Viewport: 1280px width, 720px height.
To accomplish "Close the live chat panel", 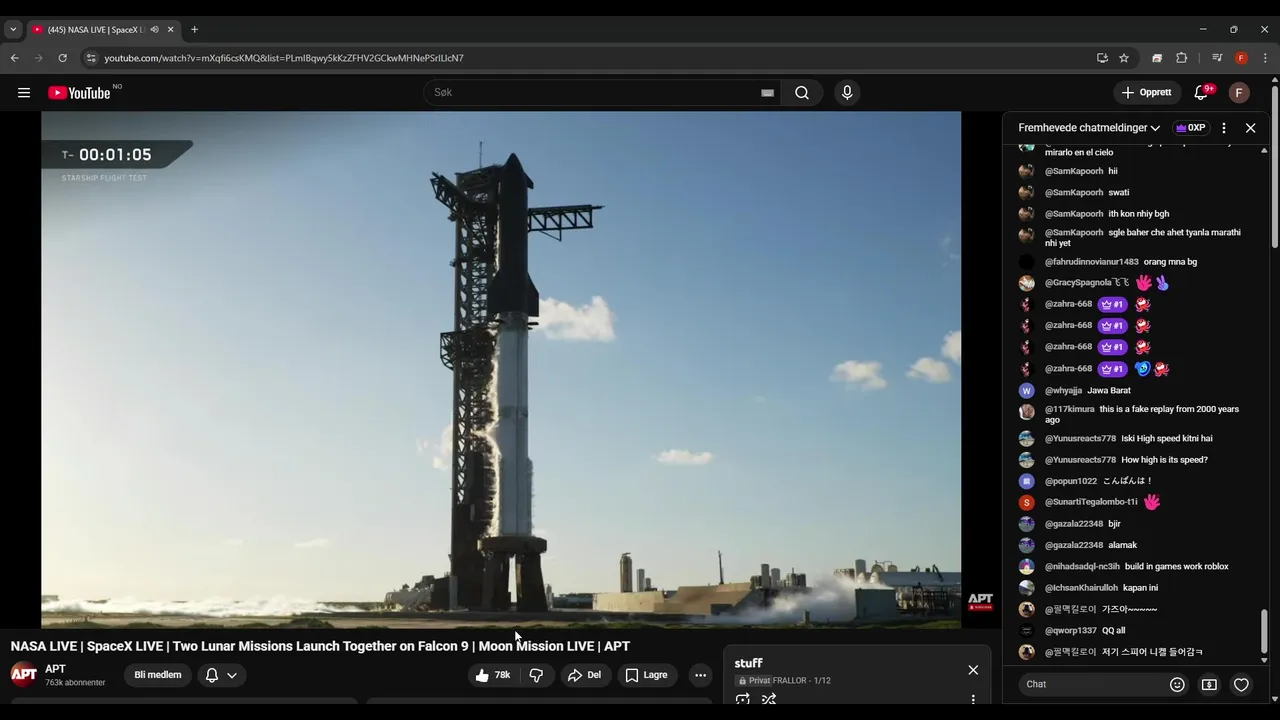I will 1250,128.
